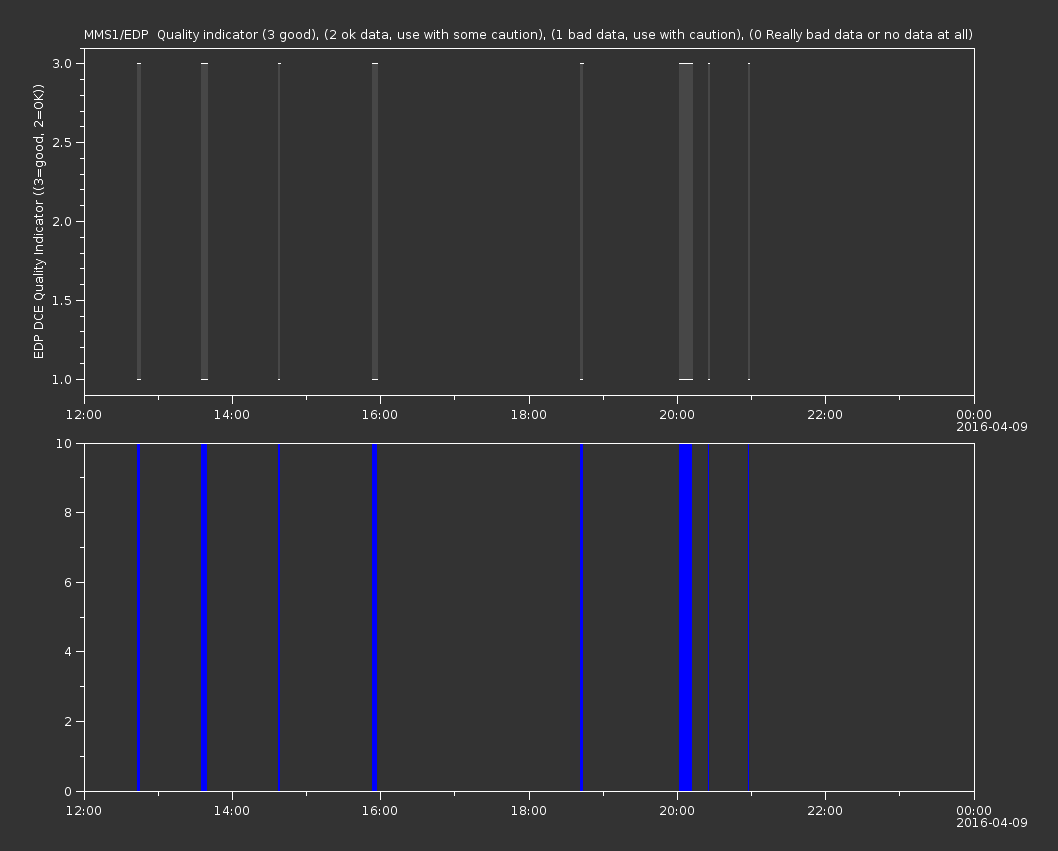Screen dimensions: 1058x851
Task: Click the 00:00 label under the bottom plot
Action: [974, 811]
